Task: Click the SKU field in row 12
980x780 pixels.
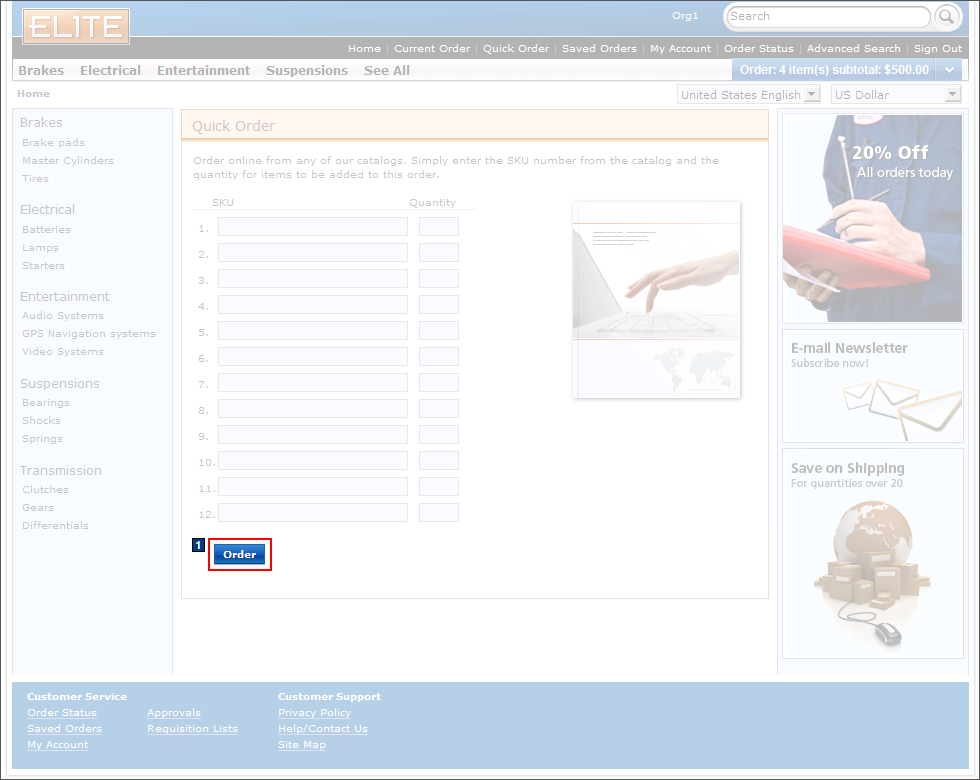Action: (312, 512)
